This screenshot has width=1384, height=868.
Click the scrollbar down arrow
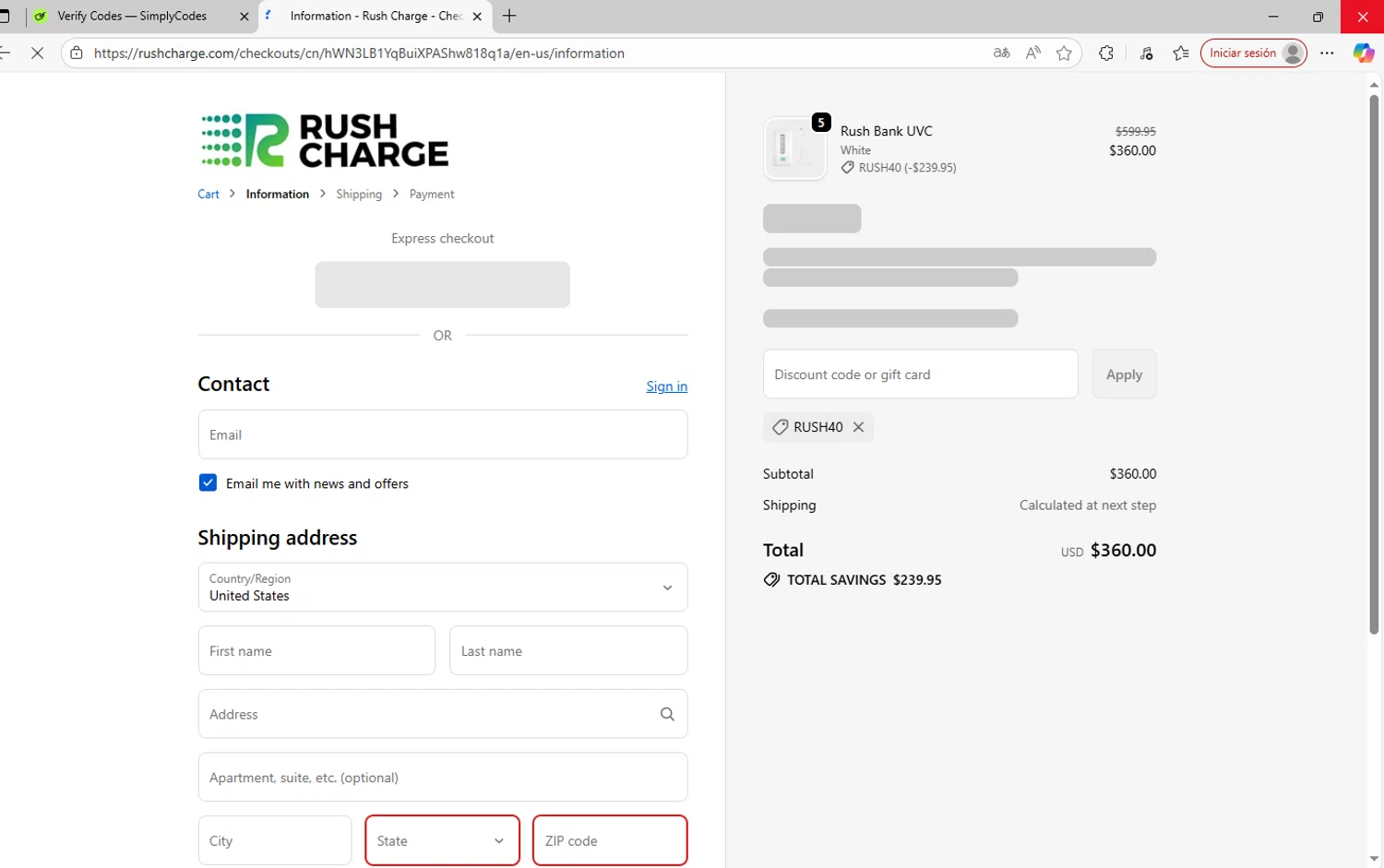[x=1374, y=860]
